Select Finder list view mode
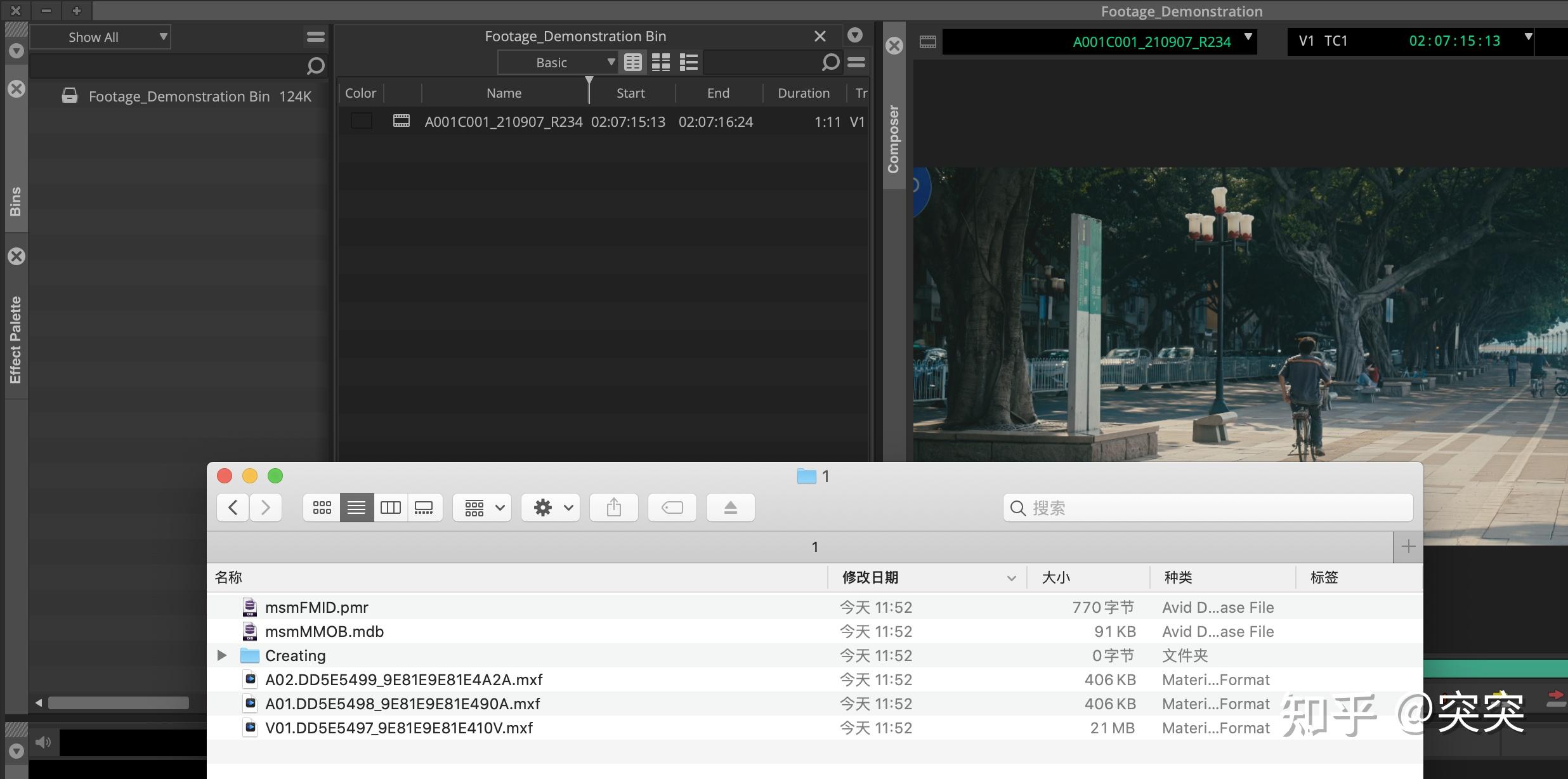 [x=356, y=507]
